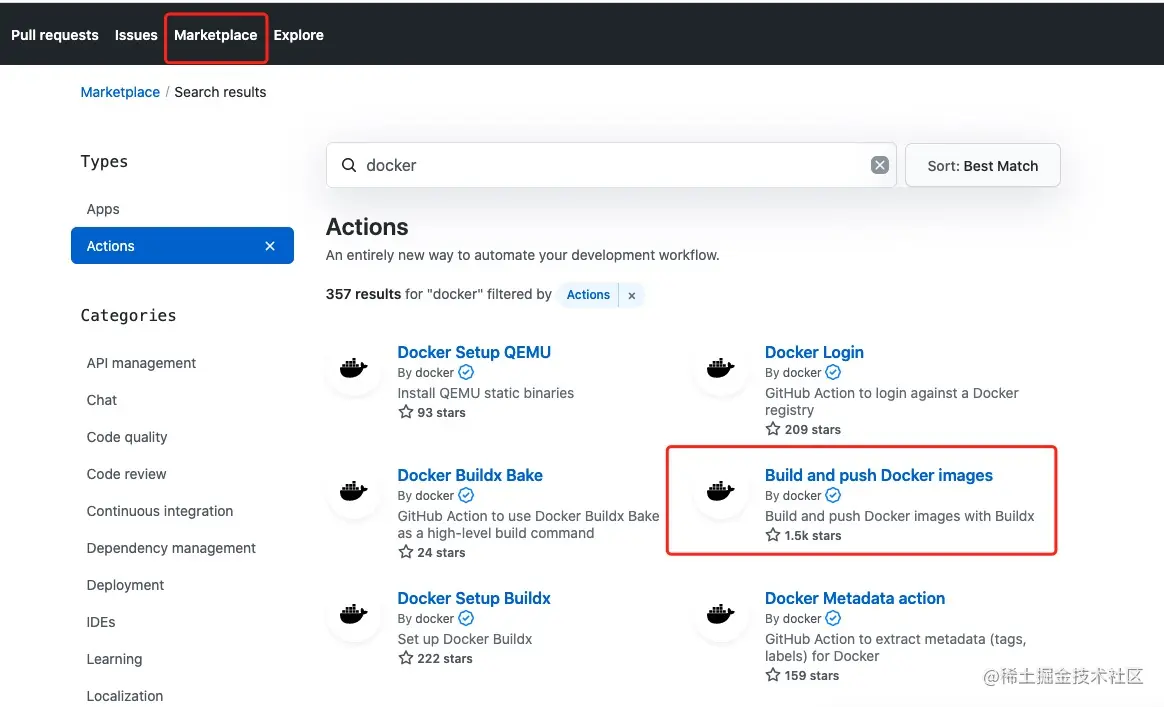The height and width of the screenshot is (707, 1164).
Task: Click Docker whale logo for Metadata action
Action: [x=721, y=614]
